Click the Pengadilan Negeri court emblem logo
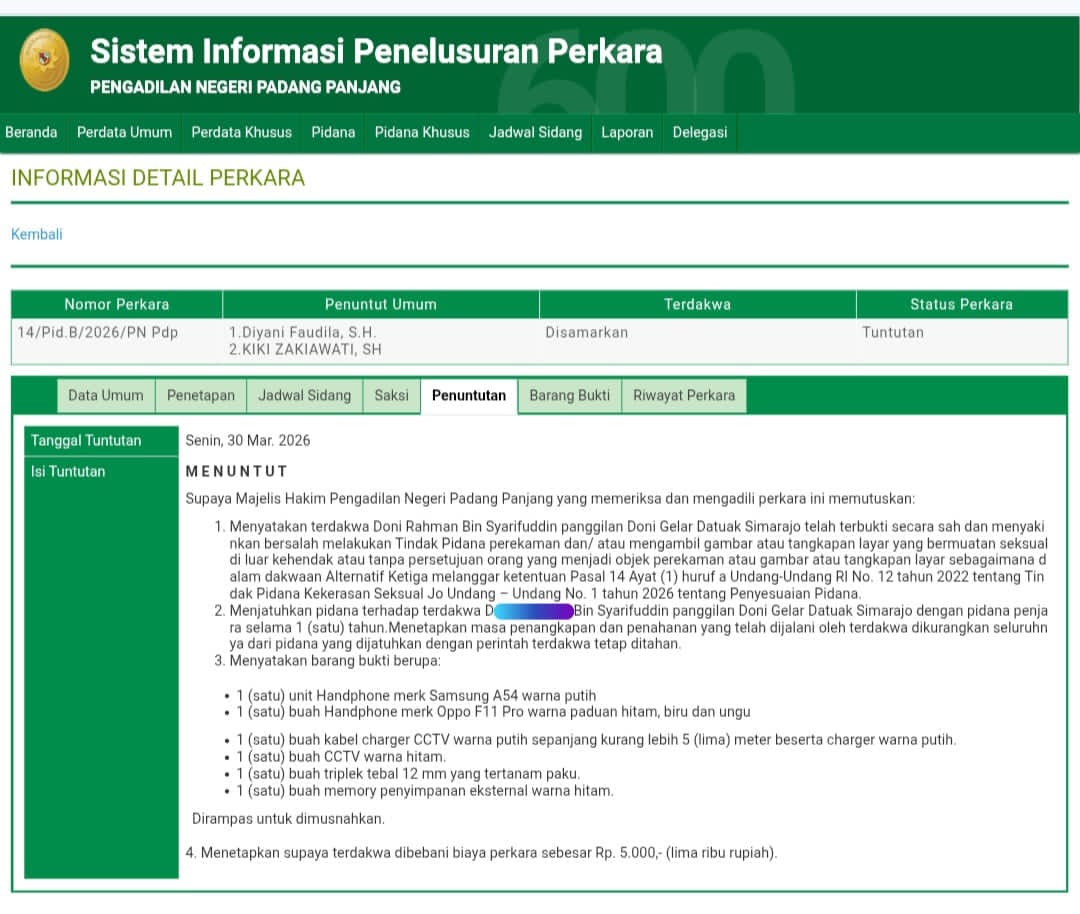Viewport: 1080px width, 914px height. point(45,60)
